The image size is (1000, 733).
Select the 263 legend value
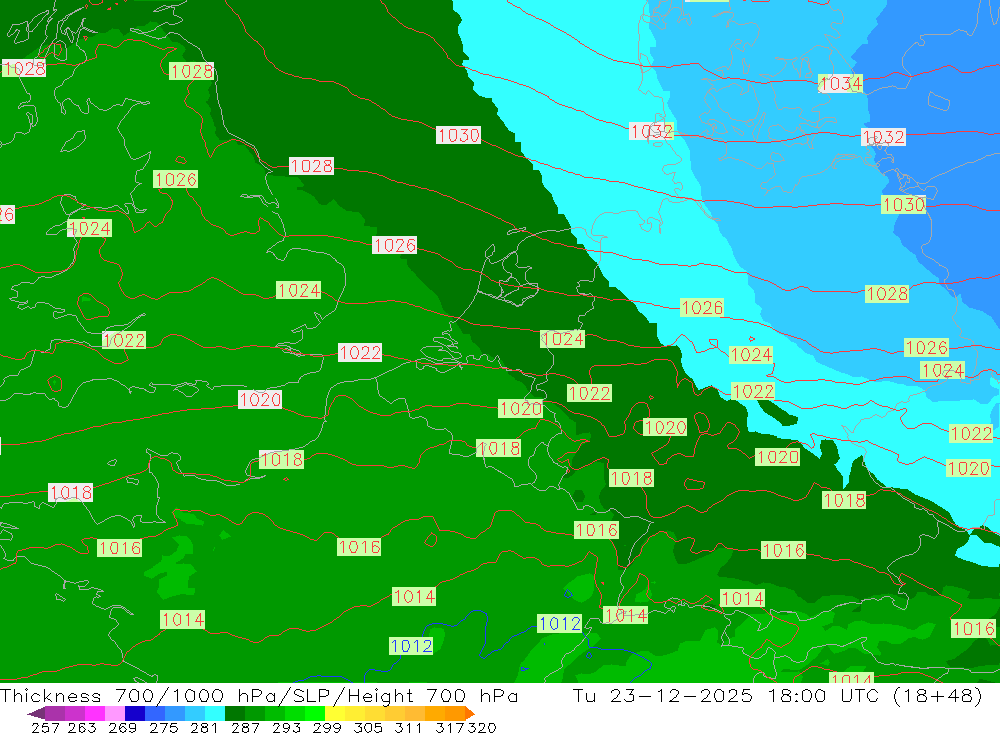[82, 727]
